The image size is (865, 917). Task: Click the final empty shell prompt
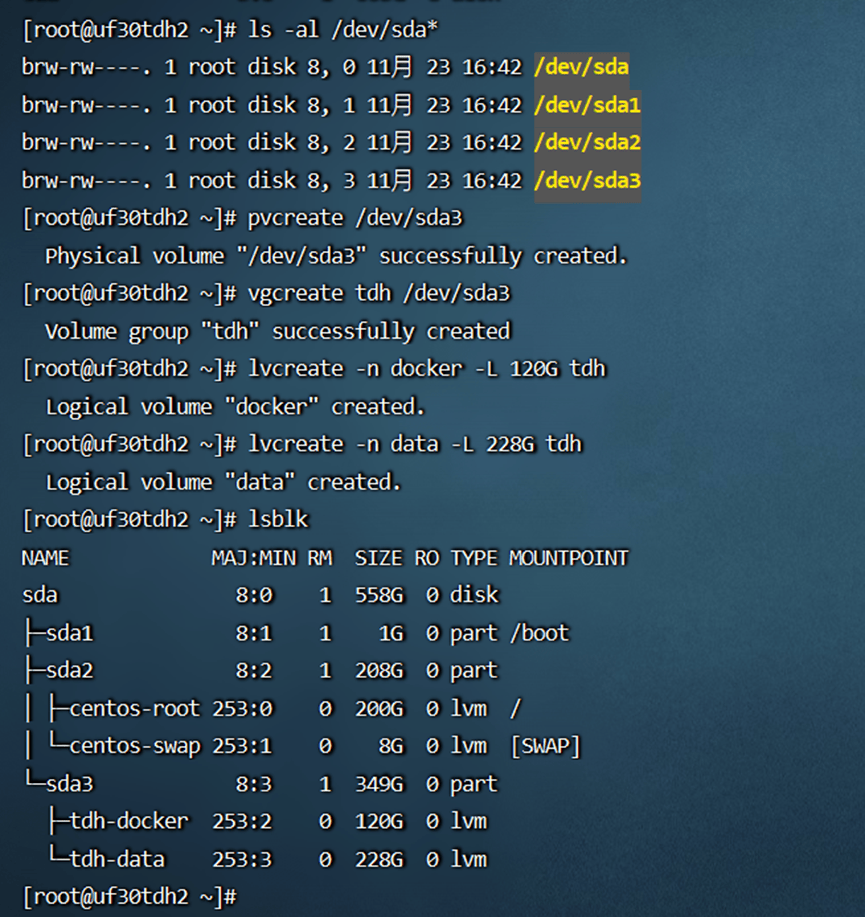point(129,897)
